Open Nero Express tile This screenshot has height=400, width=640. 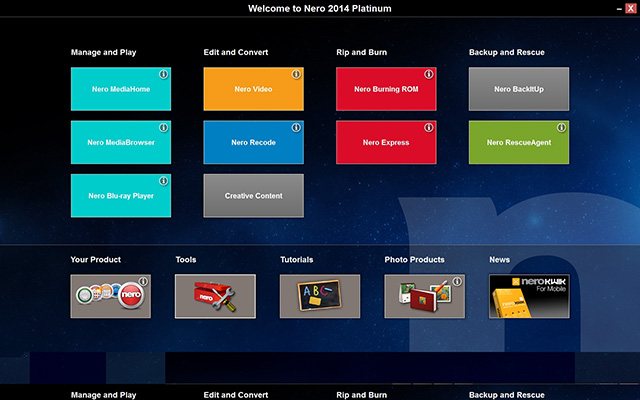point(386,142)
